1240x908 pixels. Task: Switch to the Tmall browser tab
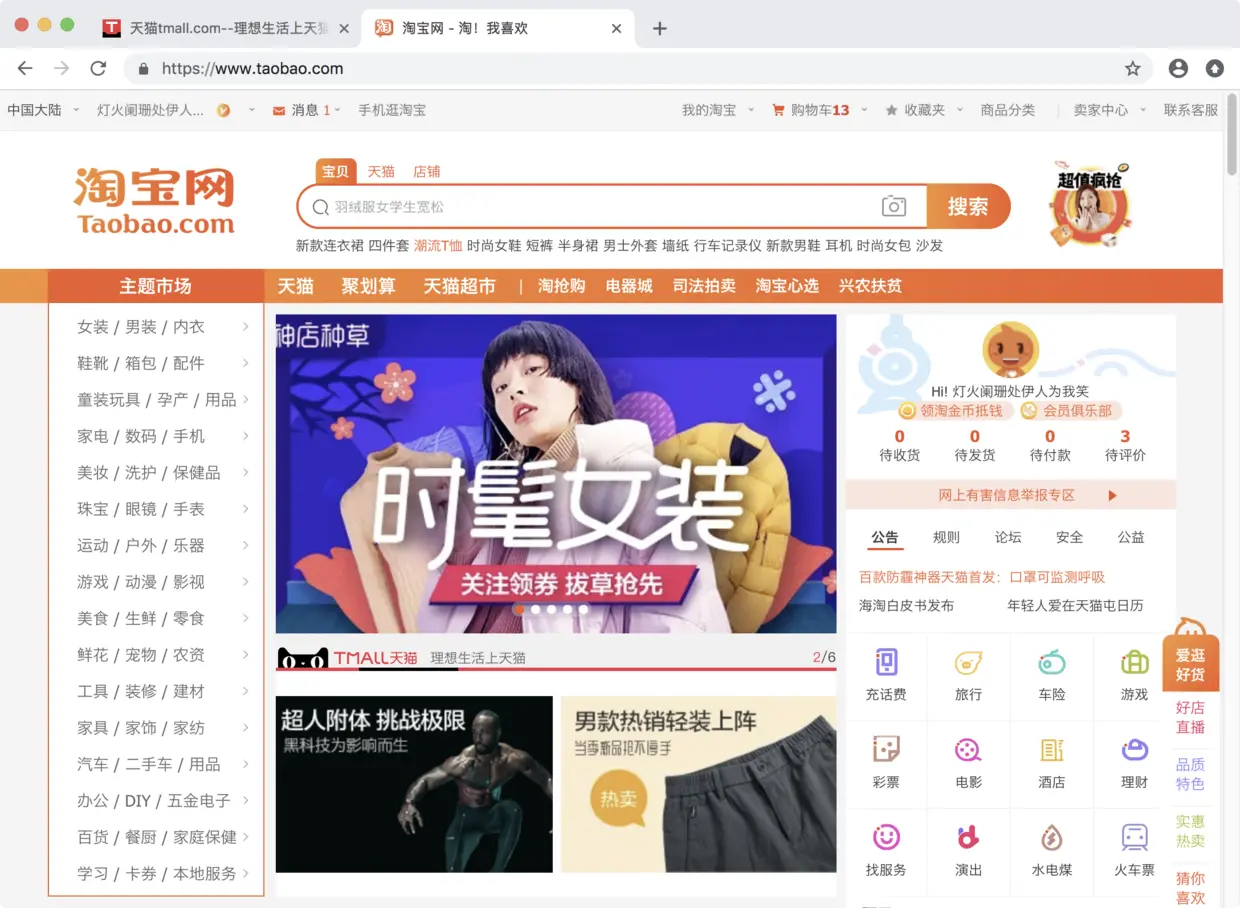pos(226,29)
